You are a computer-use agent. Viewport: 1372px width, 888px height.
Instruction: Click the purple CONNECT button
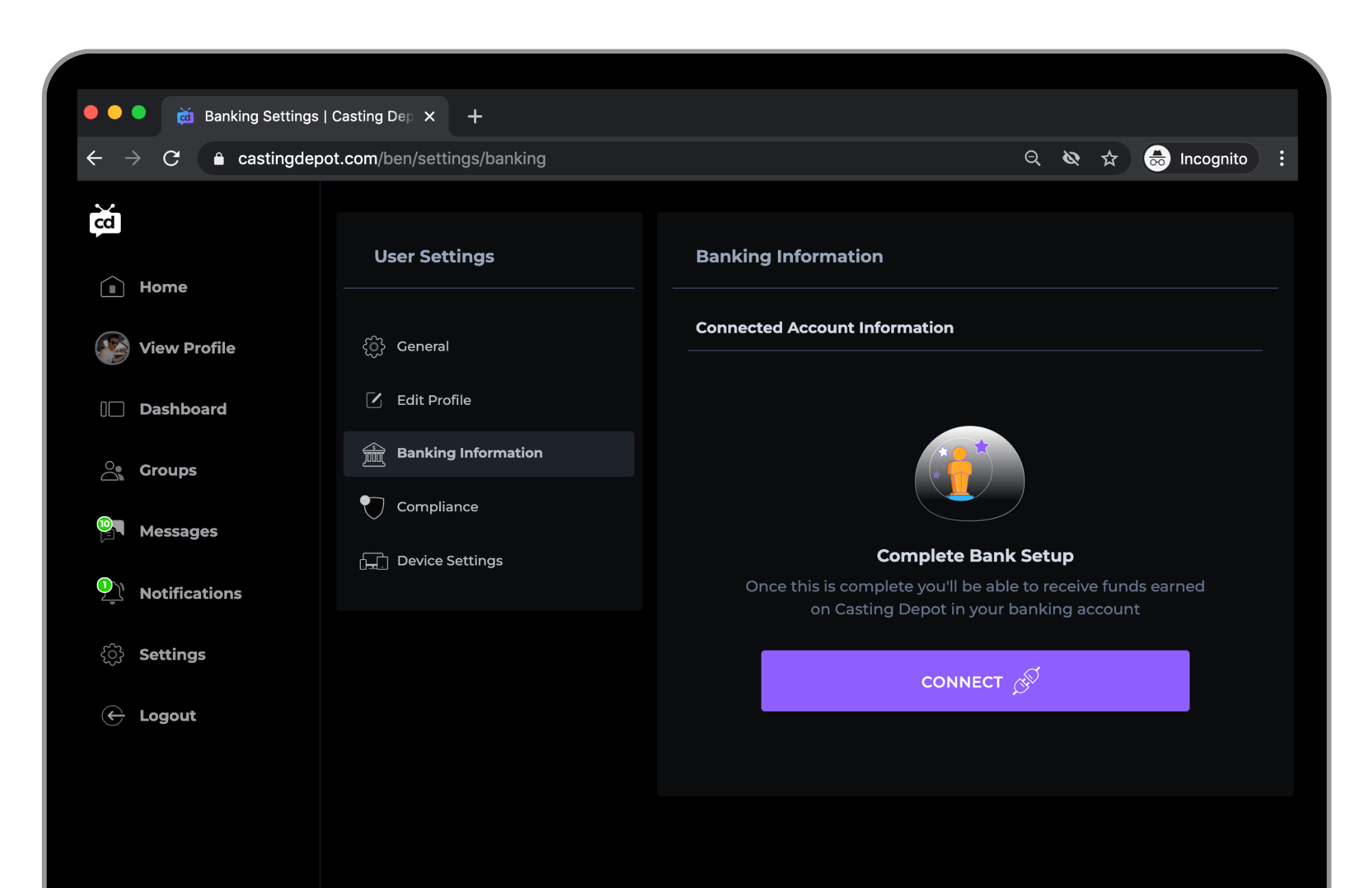975,681
